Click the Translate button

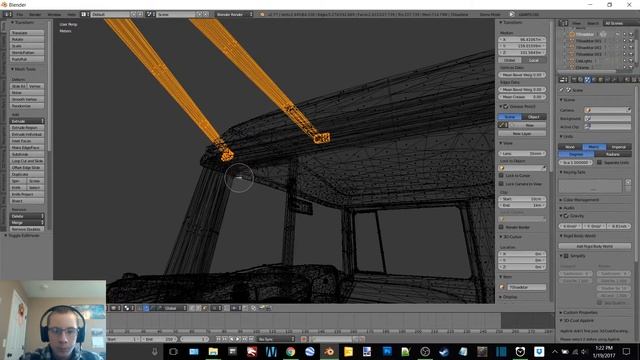coord(27,33)
